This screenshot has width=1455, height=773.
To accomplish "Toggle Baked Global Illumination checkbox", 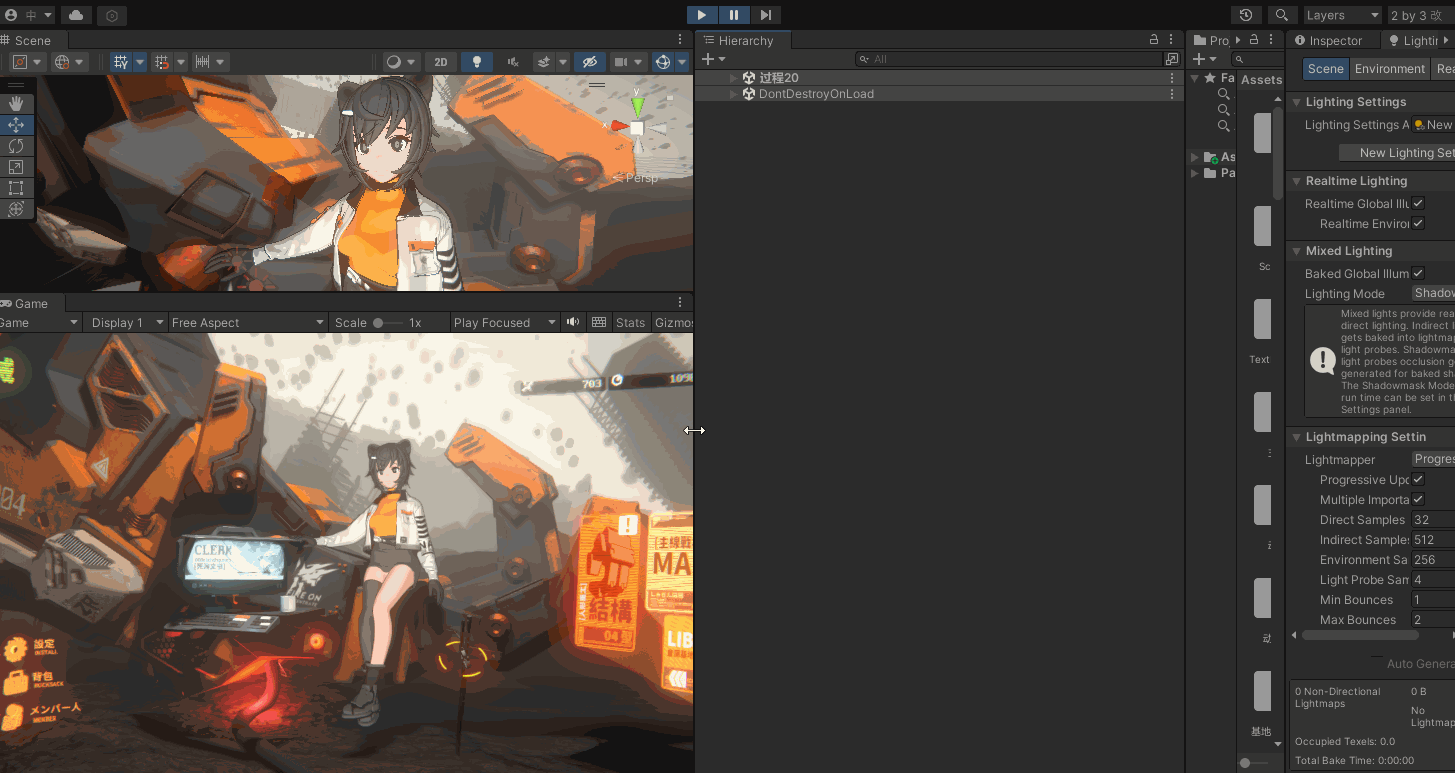I will click(x=1418, y=273).
